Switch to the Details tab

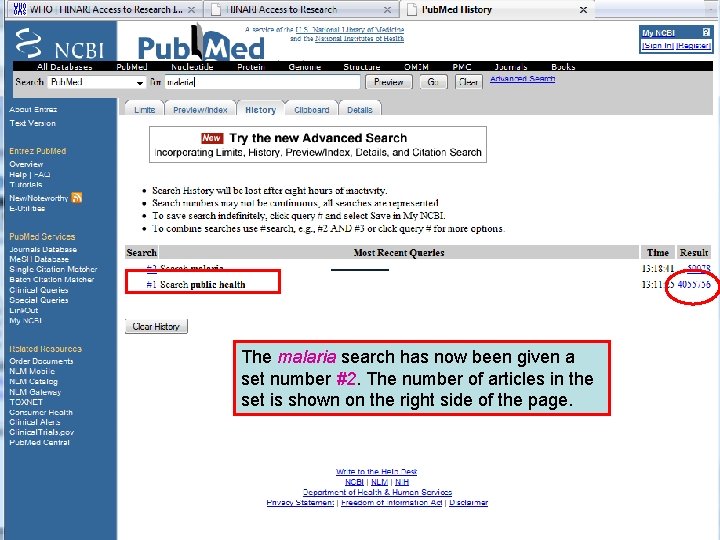pyautogui.click(x=360, y=110)
